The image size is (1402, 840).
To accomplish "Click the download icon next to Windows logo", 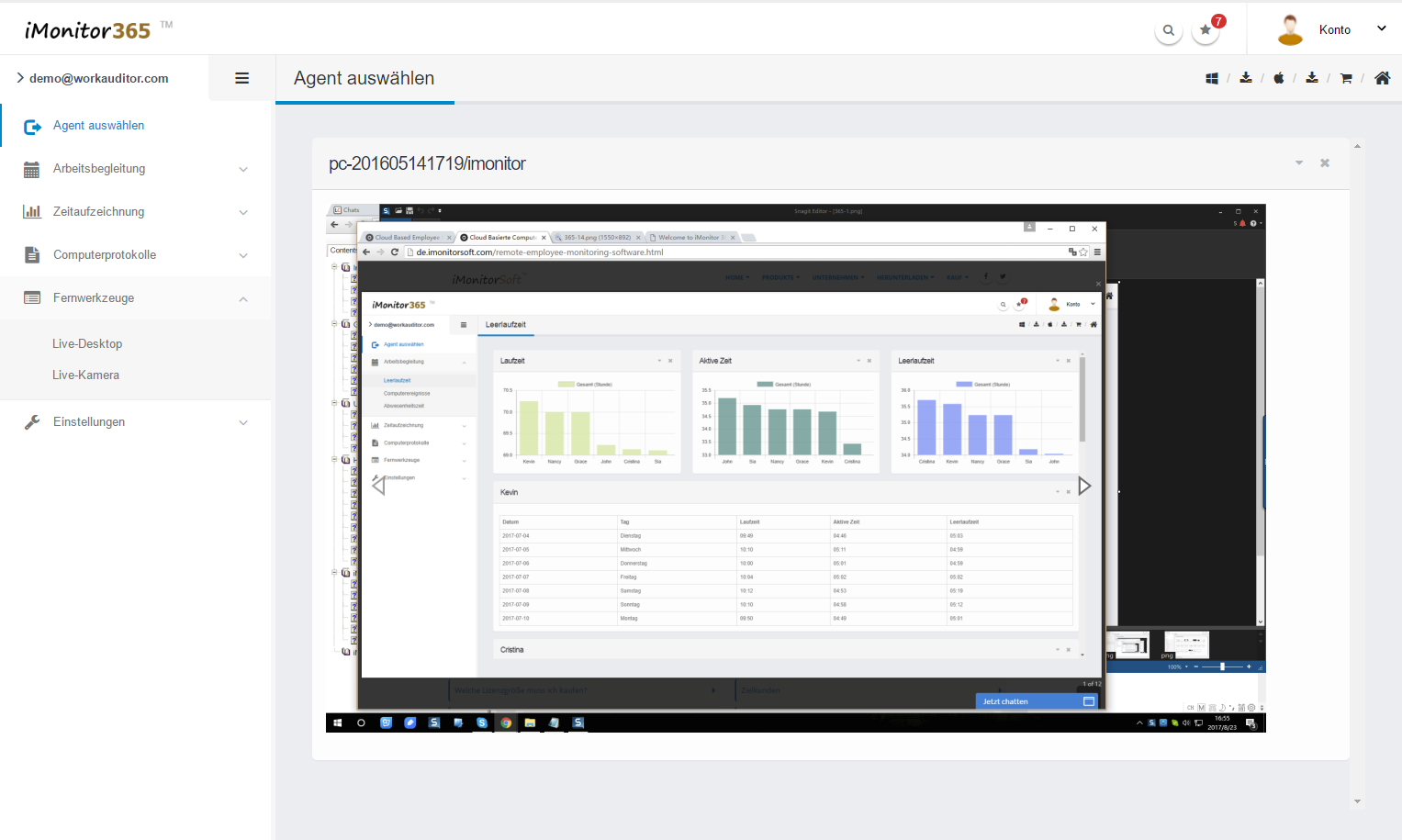I will tap(1246, 78).
